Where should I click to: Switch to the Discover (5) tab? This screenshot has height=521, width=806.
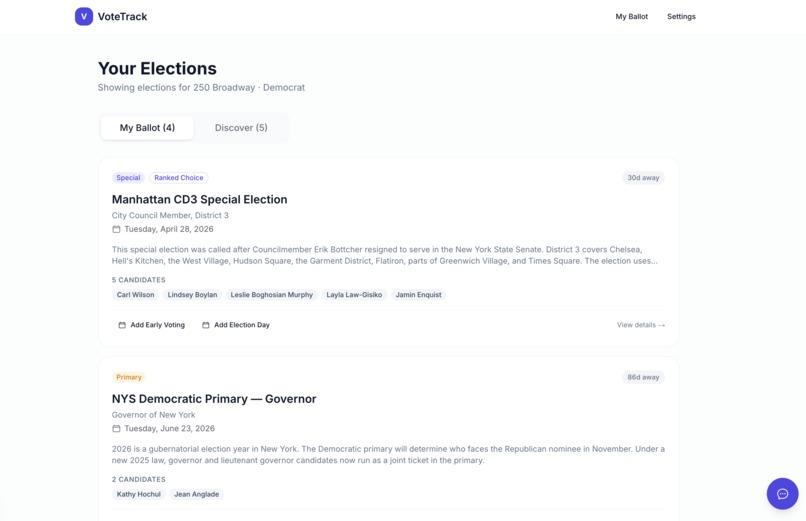[x=241, y=128]
